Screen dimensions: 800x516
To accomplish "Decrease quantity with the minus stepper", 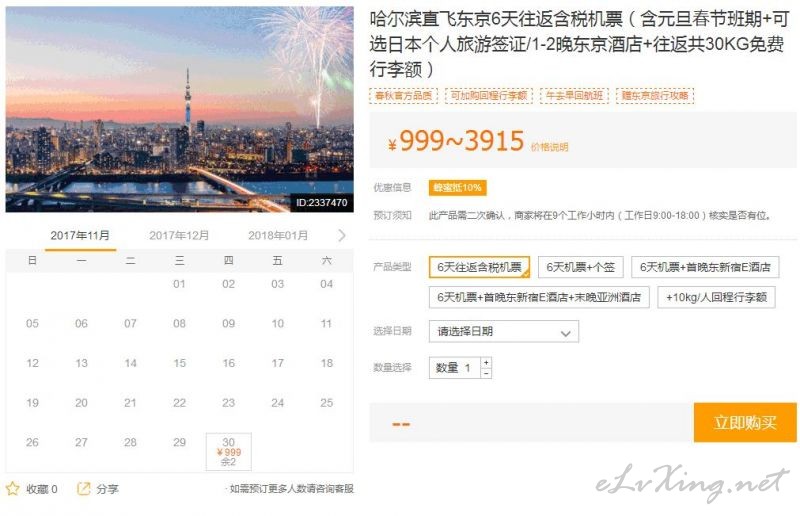I will click(x=486, y=373).
